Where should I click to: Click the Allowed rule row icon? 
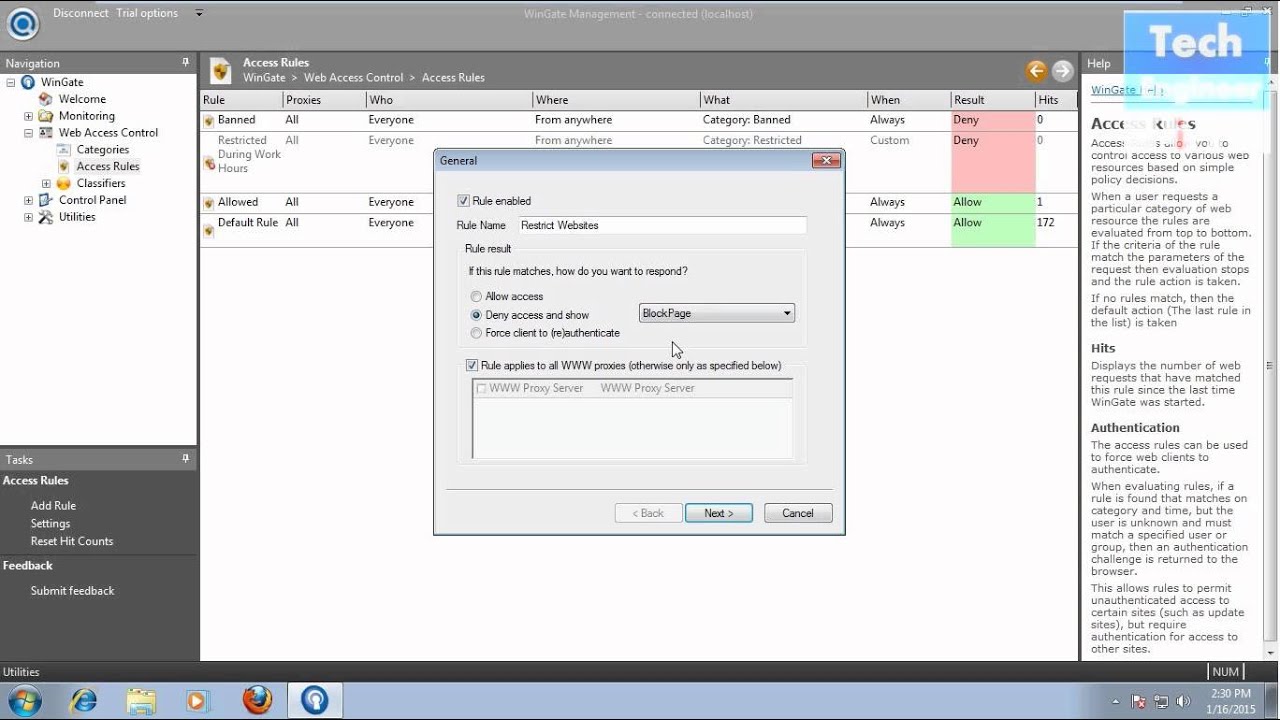tap(209, 203)
